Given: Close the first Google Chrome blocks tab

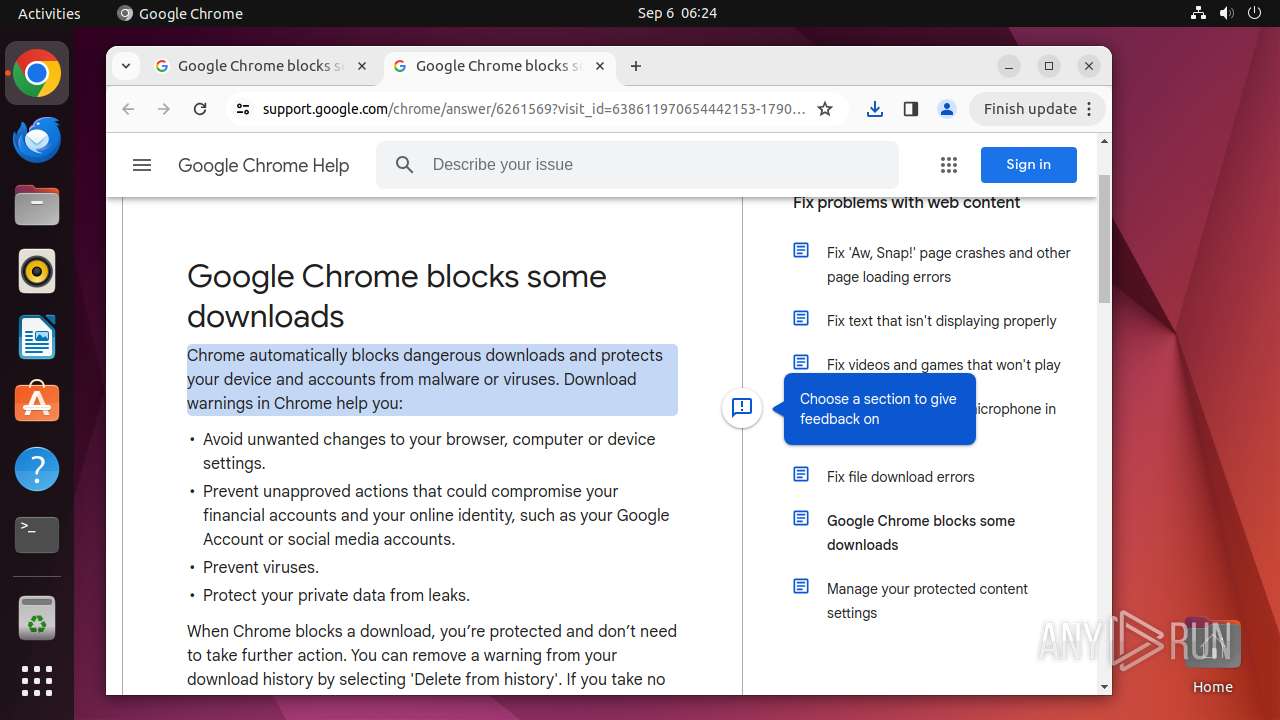Looking at the screenshot, I should point(362,66).
